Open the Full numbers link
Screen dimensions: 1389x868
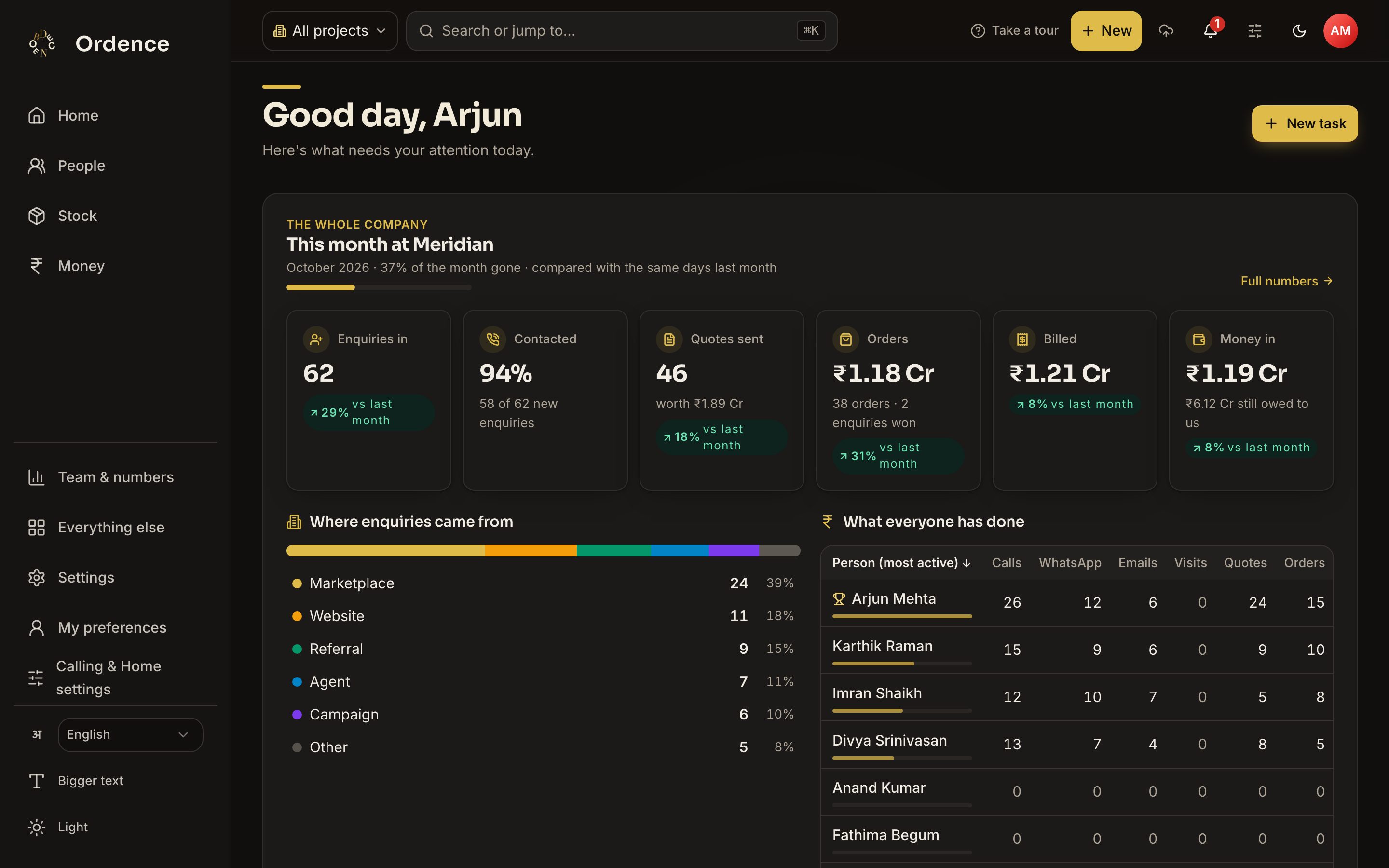(x=1286, y=281)
